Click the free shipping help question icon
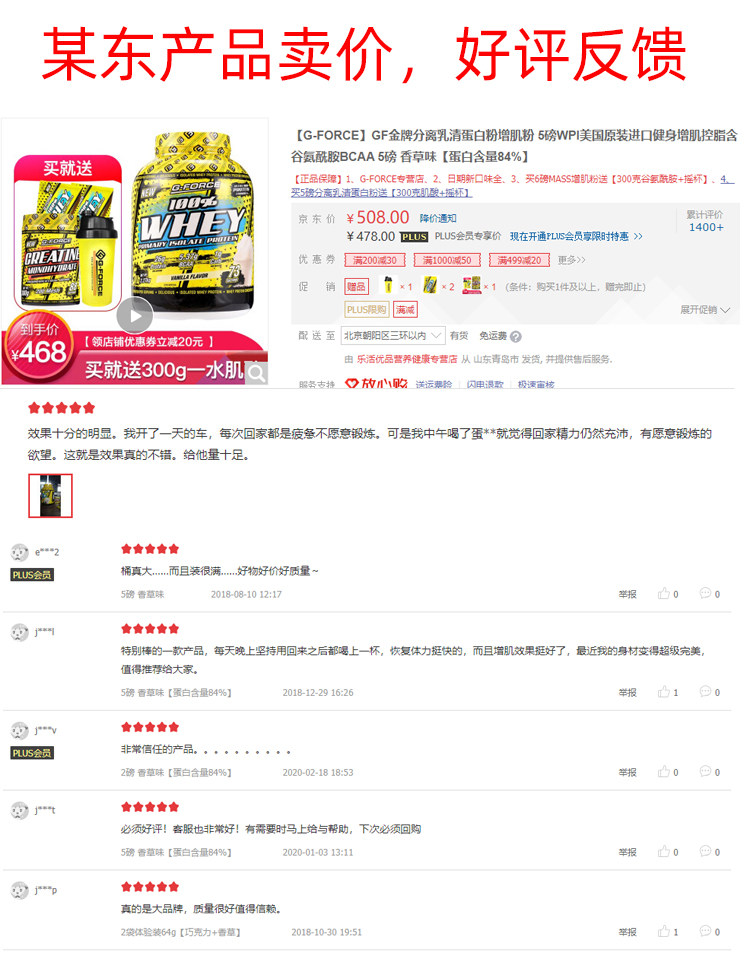The height and width of the screenshot is (954, 750). pyautogui.click(x=515, y=336)
